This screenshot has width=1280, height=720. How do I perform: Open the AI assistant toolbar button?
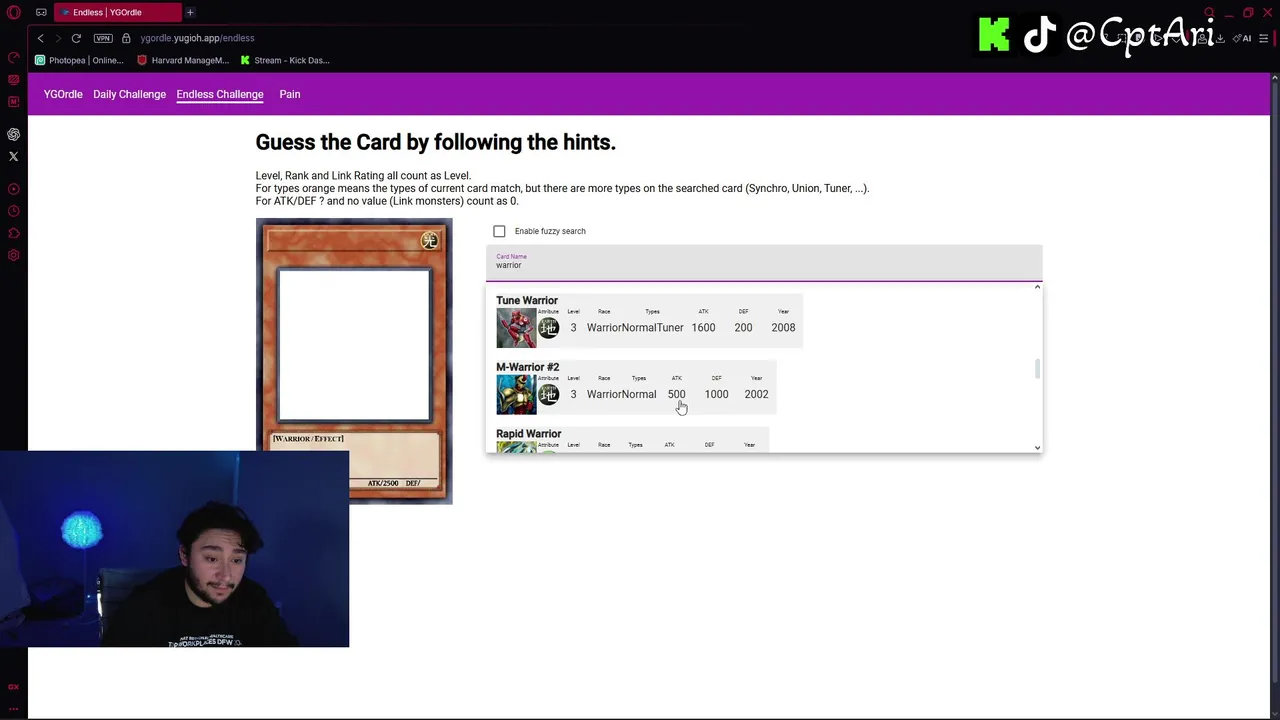[1243, 38]
